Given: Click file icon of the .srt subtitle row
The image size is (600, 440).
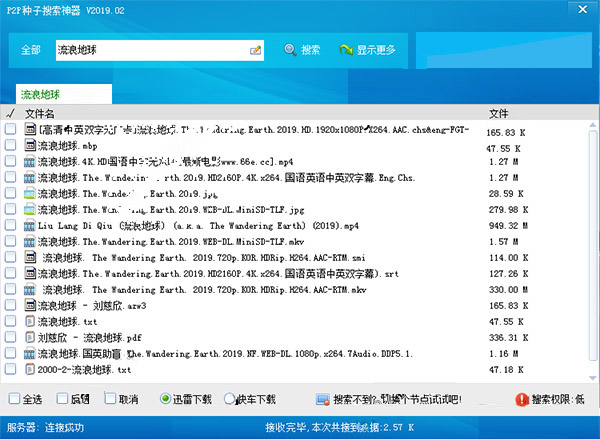Looking at the screenshot, I should (x=30, y=273).
